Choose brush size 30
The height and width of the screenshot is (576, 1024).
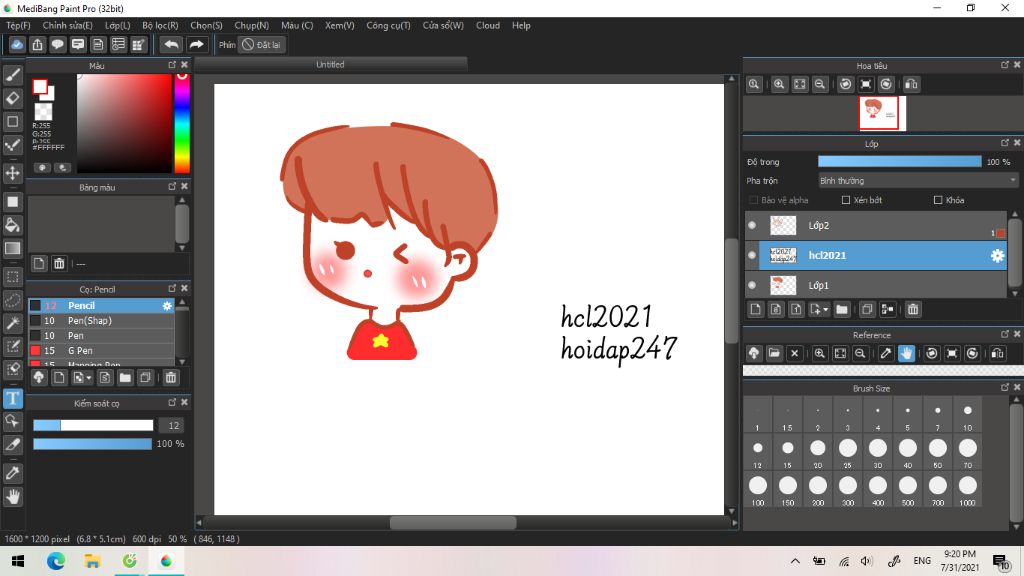pos(878,452)
